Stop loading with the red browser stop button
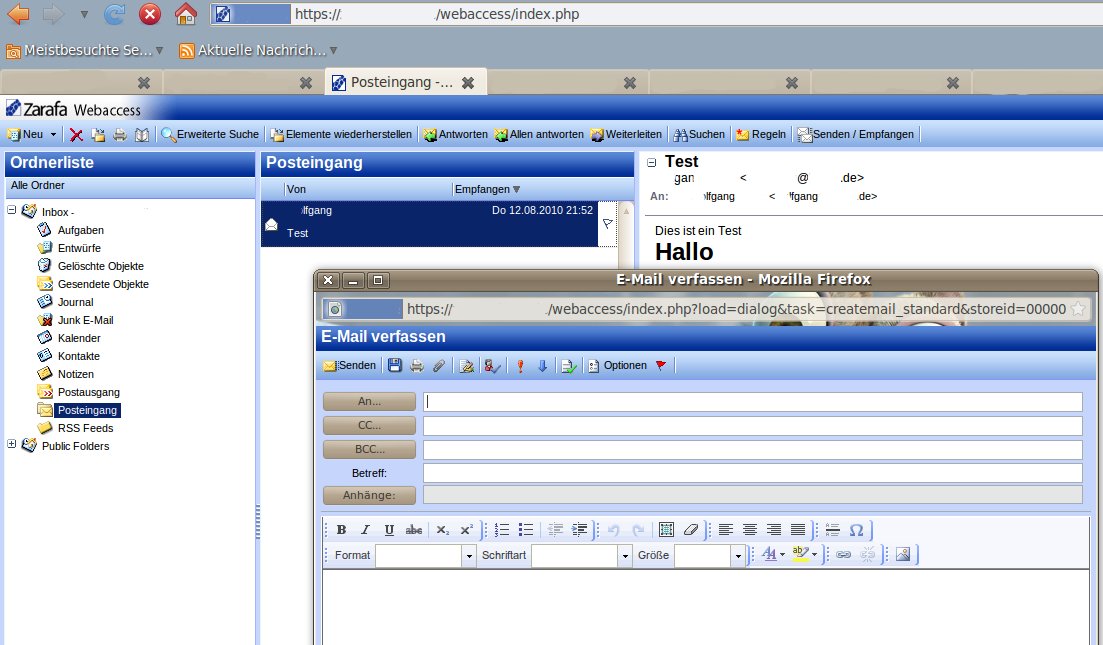 [x=150, y=14]
